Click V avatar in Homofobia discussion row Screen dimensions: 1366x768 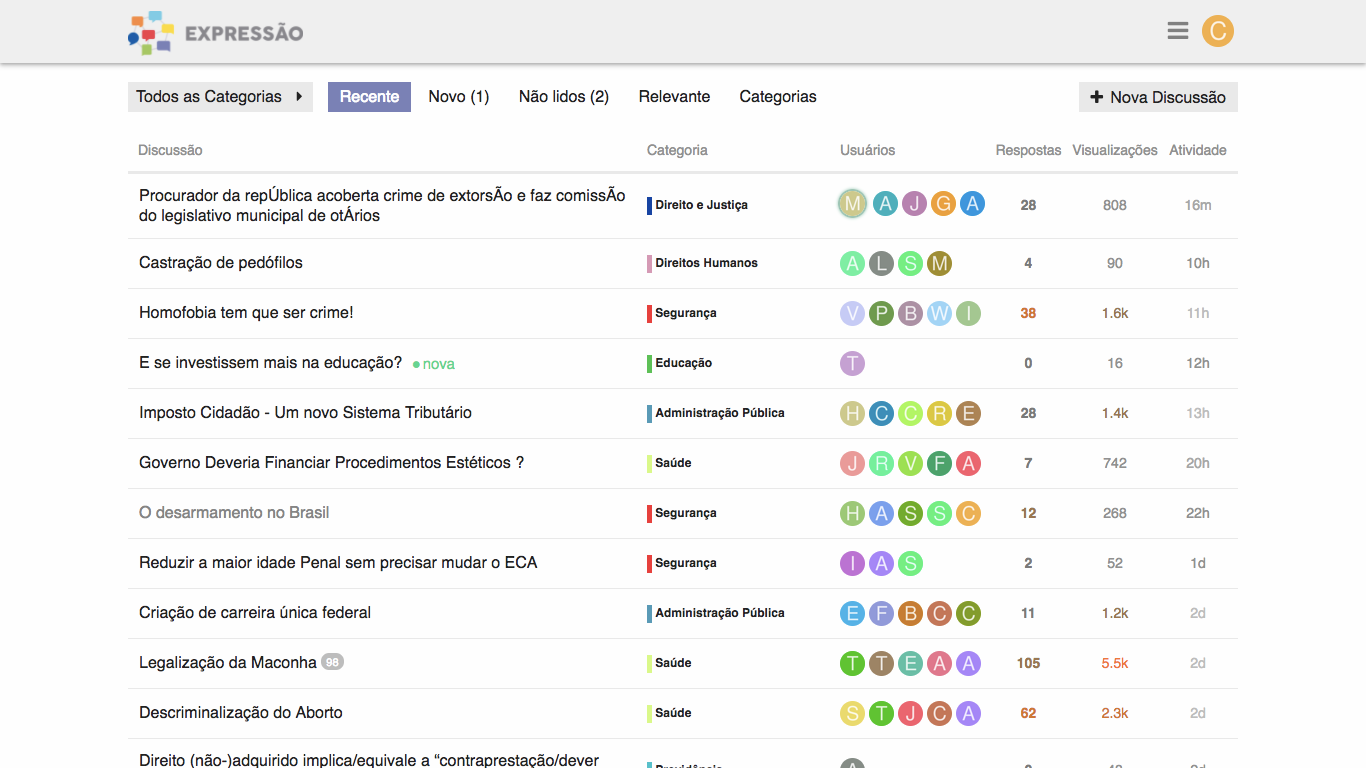point(852,313)
